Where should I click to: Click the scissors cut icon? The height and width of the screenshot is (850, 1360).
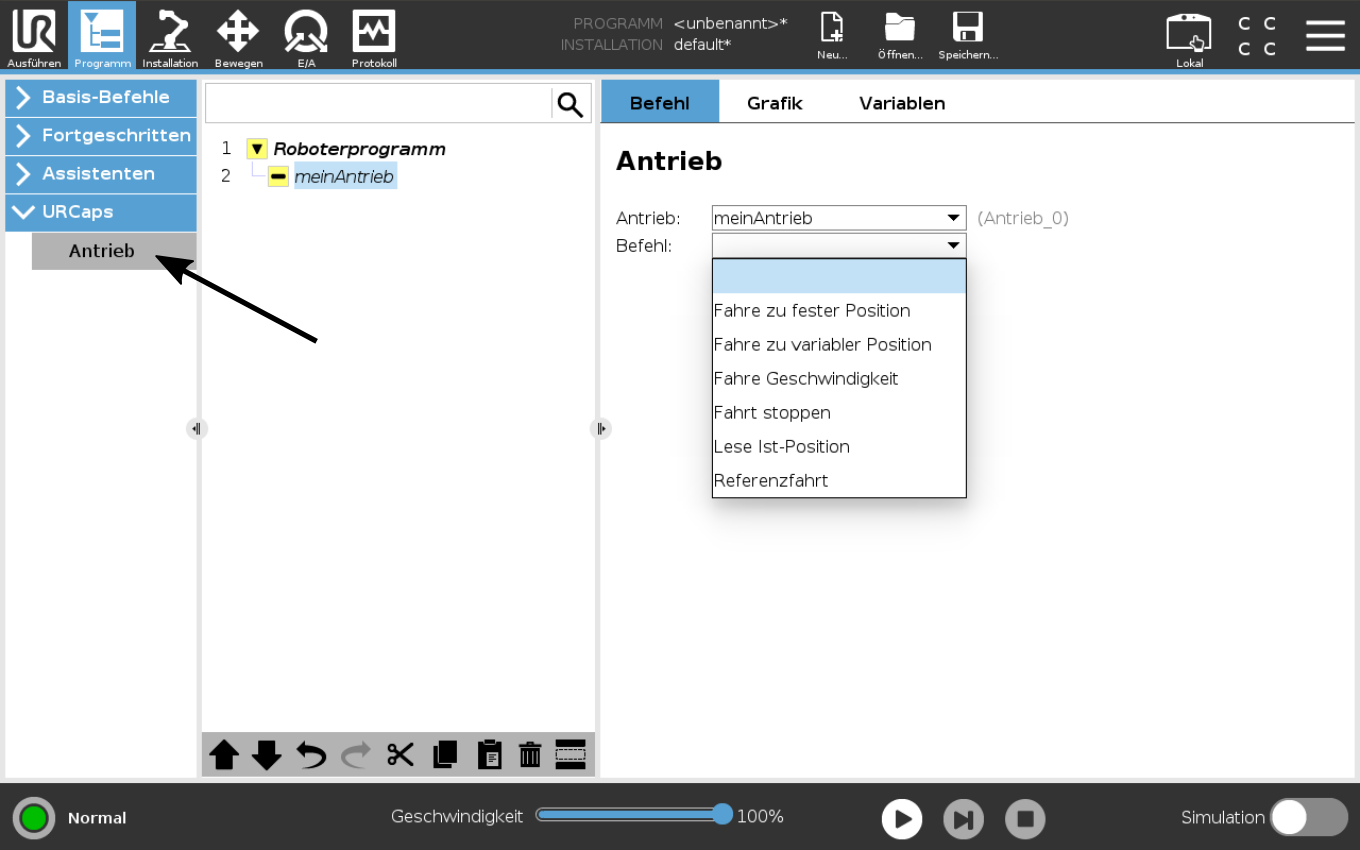pyautogui.click(x=400, y=755)
